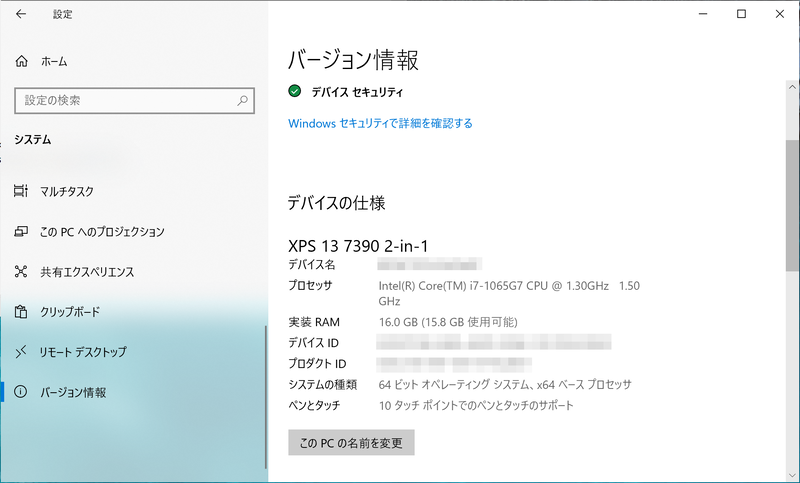Click the sidebar scrollbar thumb
Image resolution: width=800 pixels, height=483 pixels.
coord(266,397)
